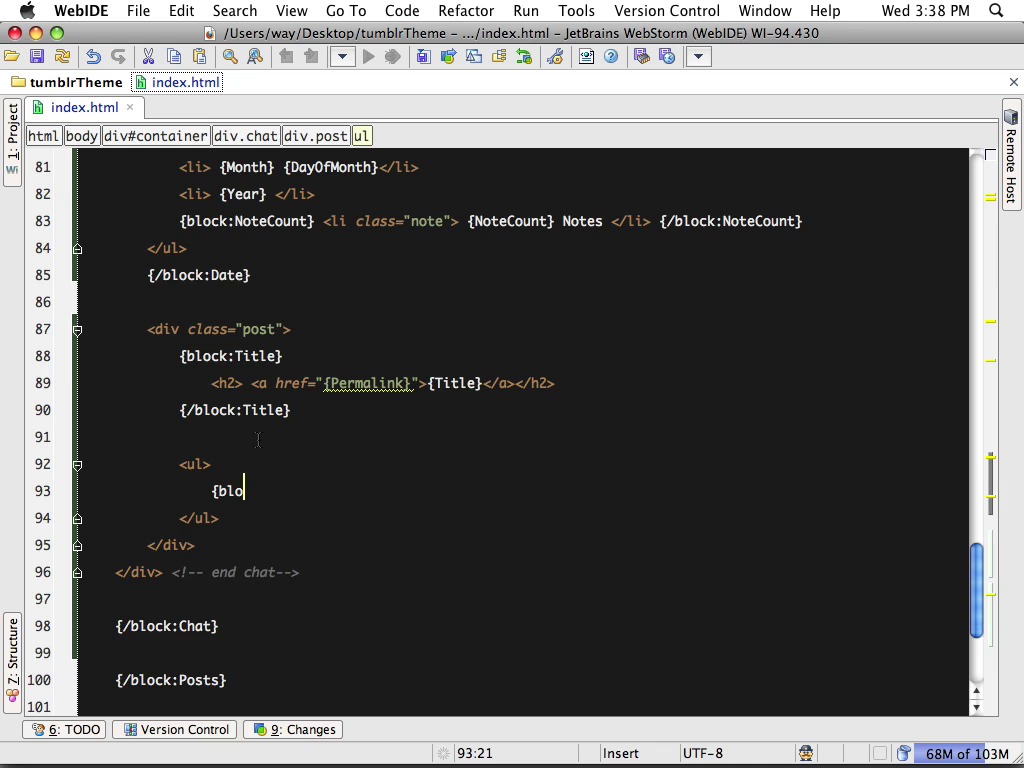Select the div.post breadcrumb
Viewport: 1024px width, 768px height.
click(316, 136)
